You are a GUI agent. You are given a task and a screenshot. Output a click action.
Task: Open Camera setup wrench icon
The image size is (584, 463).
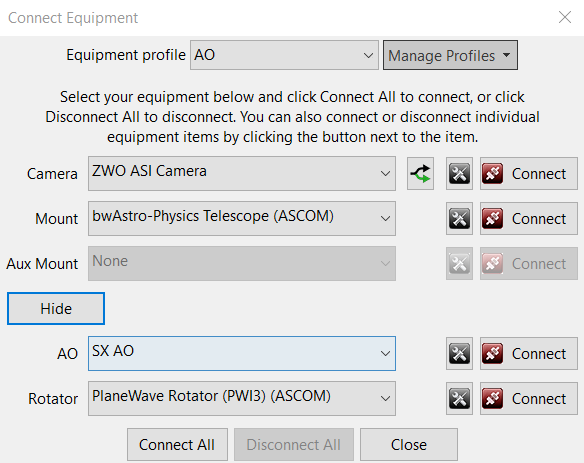coord(459,174)
